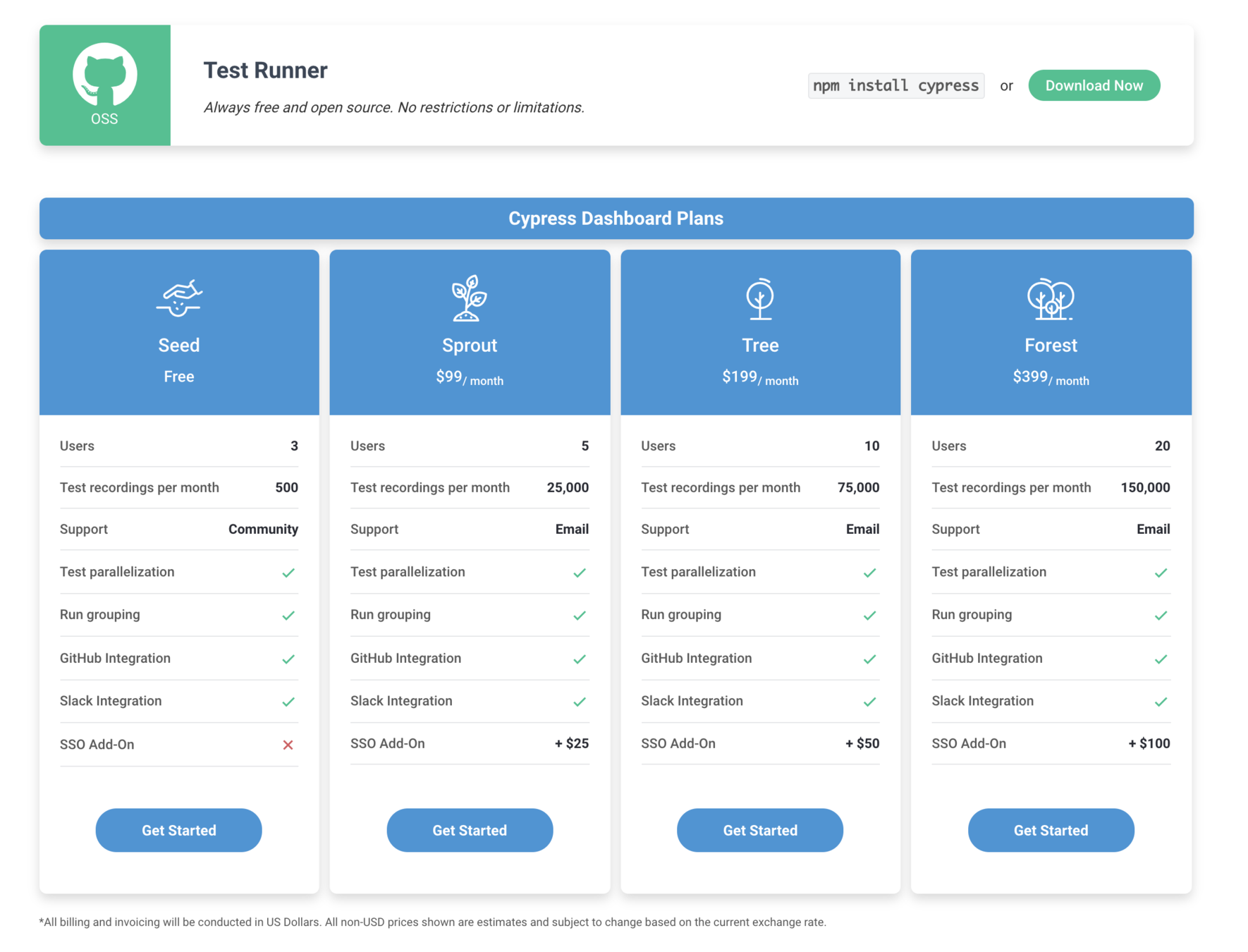Click Tree's Test parallelization checkmark
Viewport: 1248px width, 952px height.
[x=870, y=573]
